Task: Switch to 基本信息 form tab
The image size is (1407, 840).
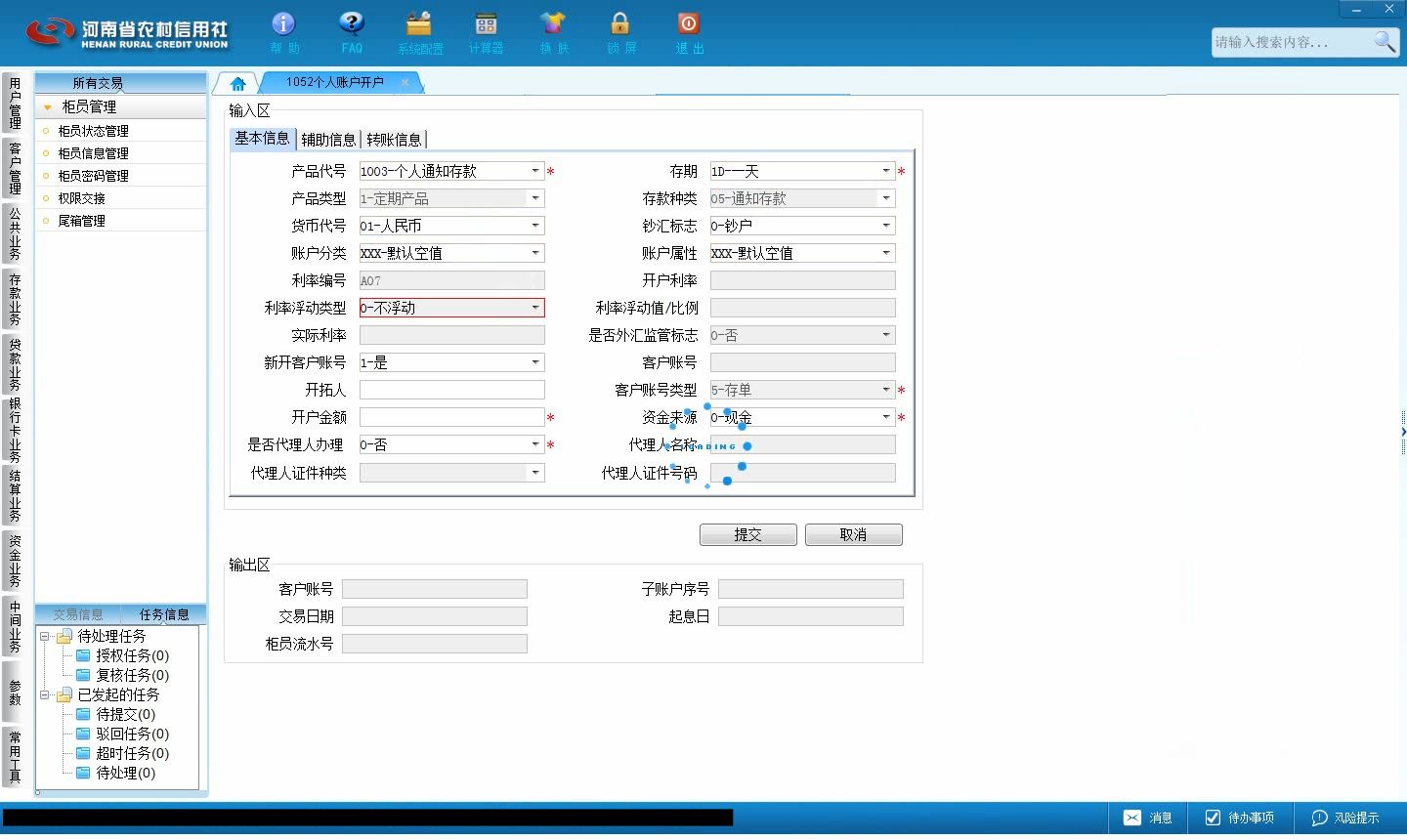Action: (262, 139)
